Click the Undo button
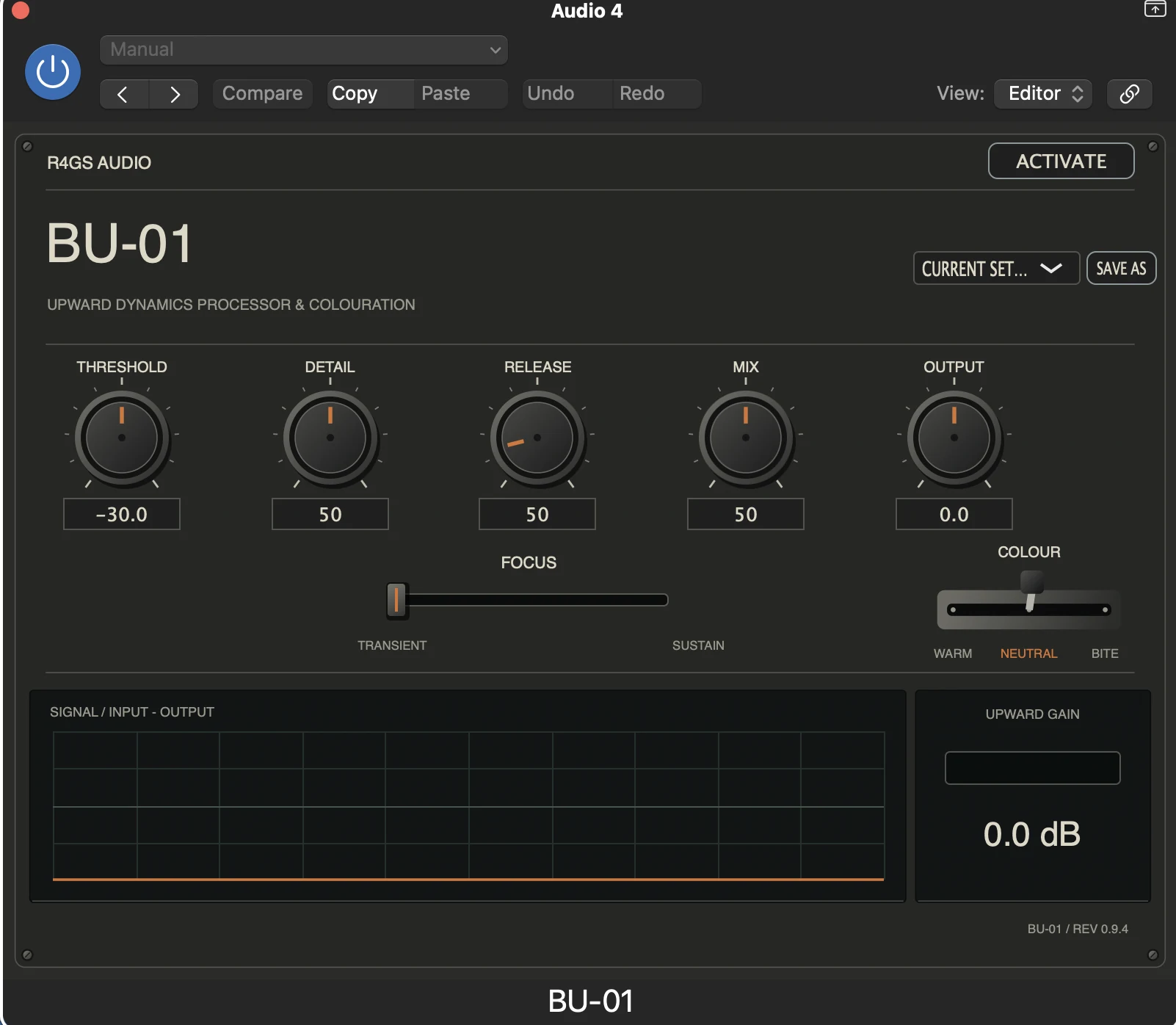This screenshot has width=1176, height=1025. [x=567, y=94]
